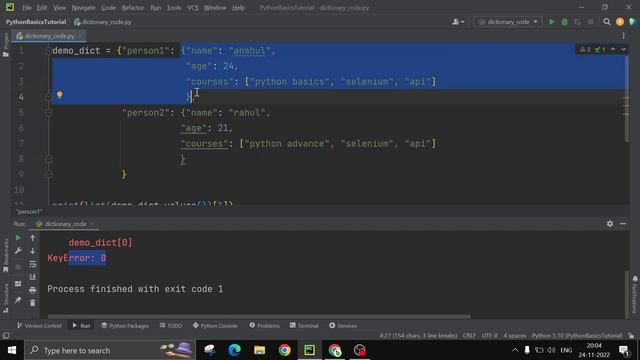Click the wrench icon in Run panel

(x=18, y=251)
